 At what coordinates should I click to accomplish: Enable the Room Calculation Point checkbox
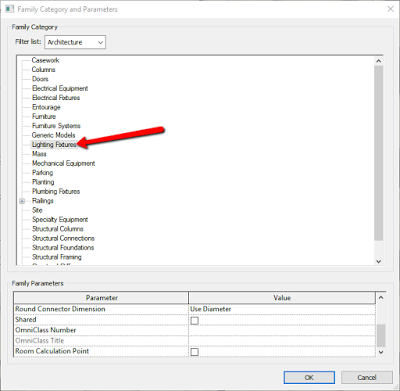(x=195, y=352)
